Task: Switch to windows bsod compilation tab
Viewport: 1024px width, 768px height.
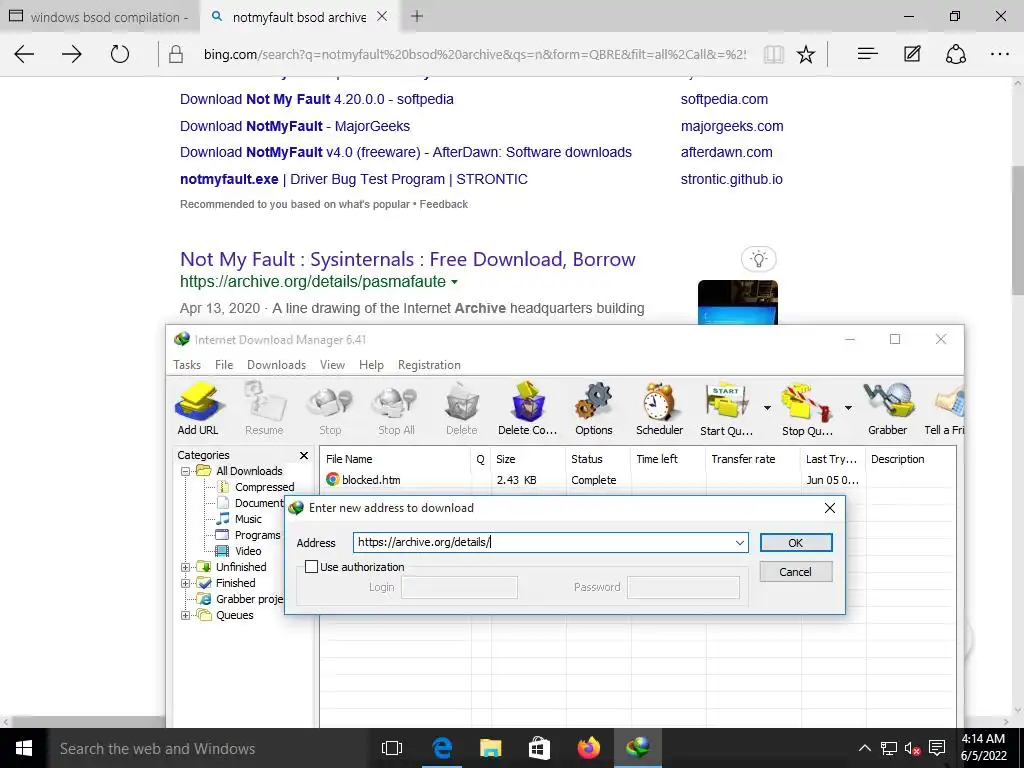Action: click(x=98, y=17)
